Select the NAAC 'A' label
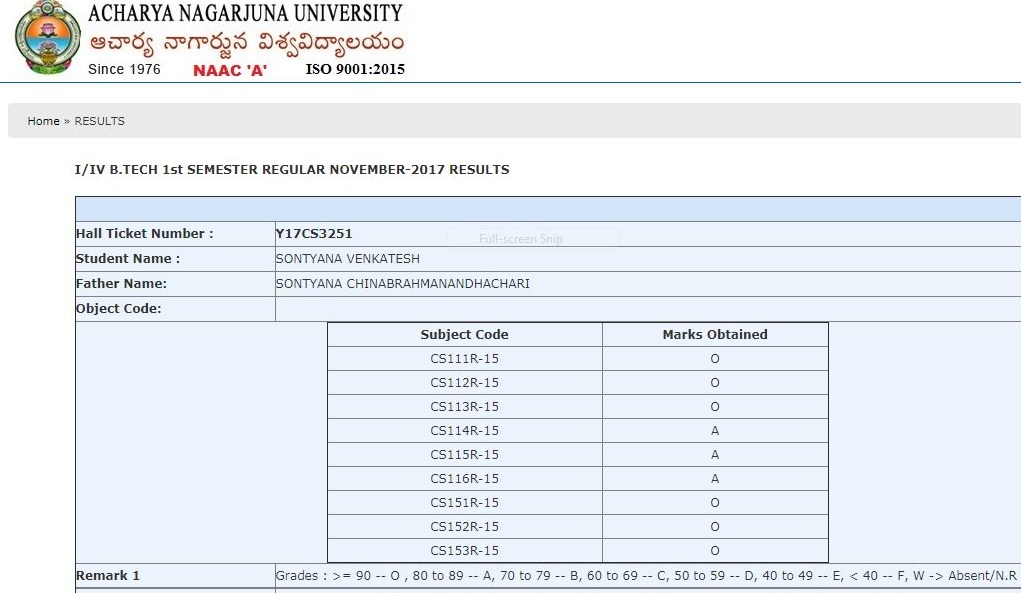Viewport: 1021px width, 593px height. [230, 70]
